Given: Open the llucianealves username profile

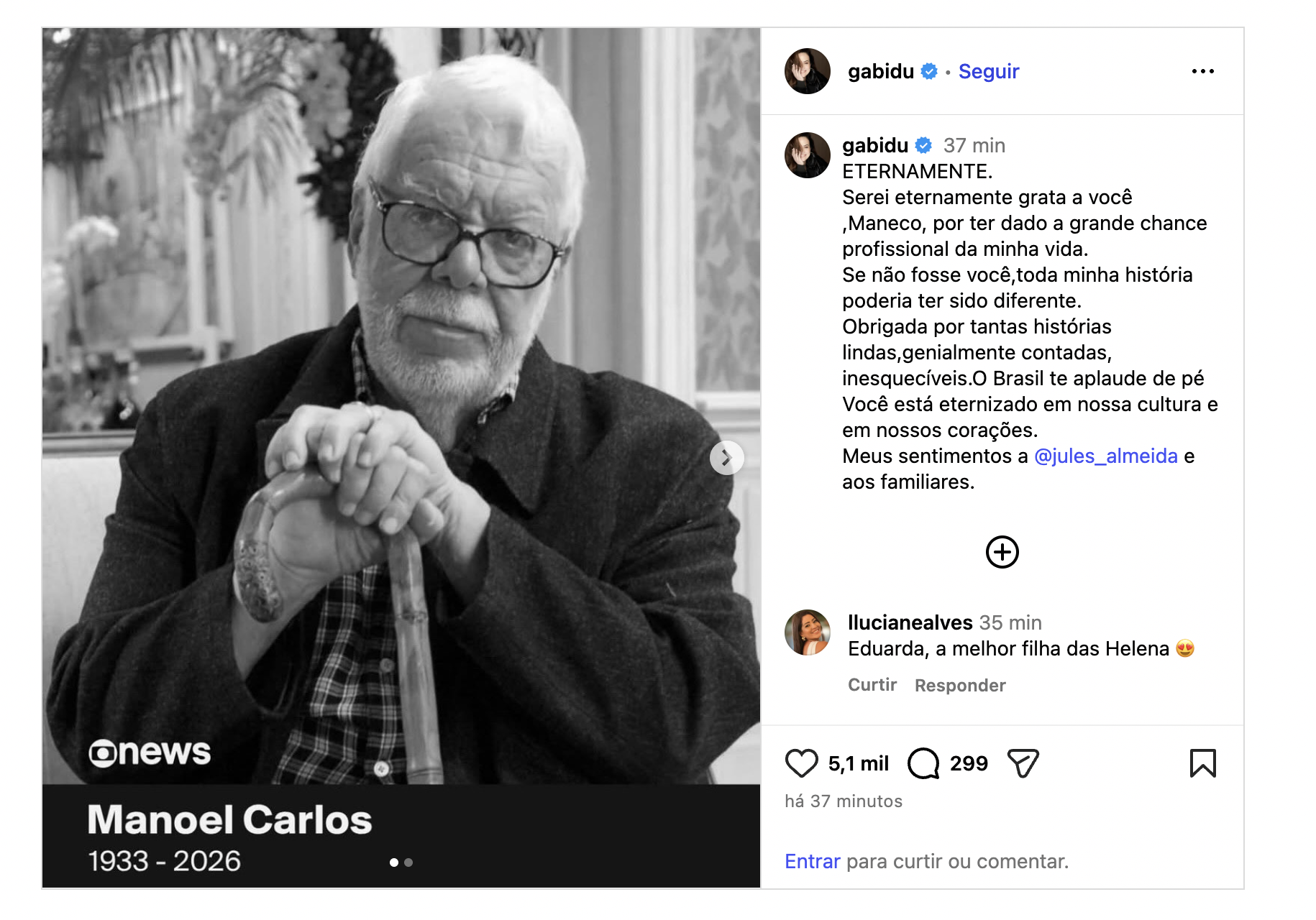Looking at the screenshot, I should pyautogui.click(x=910, y=622).
